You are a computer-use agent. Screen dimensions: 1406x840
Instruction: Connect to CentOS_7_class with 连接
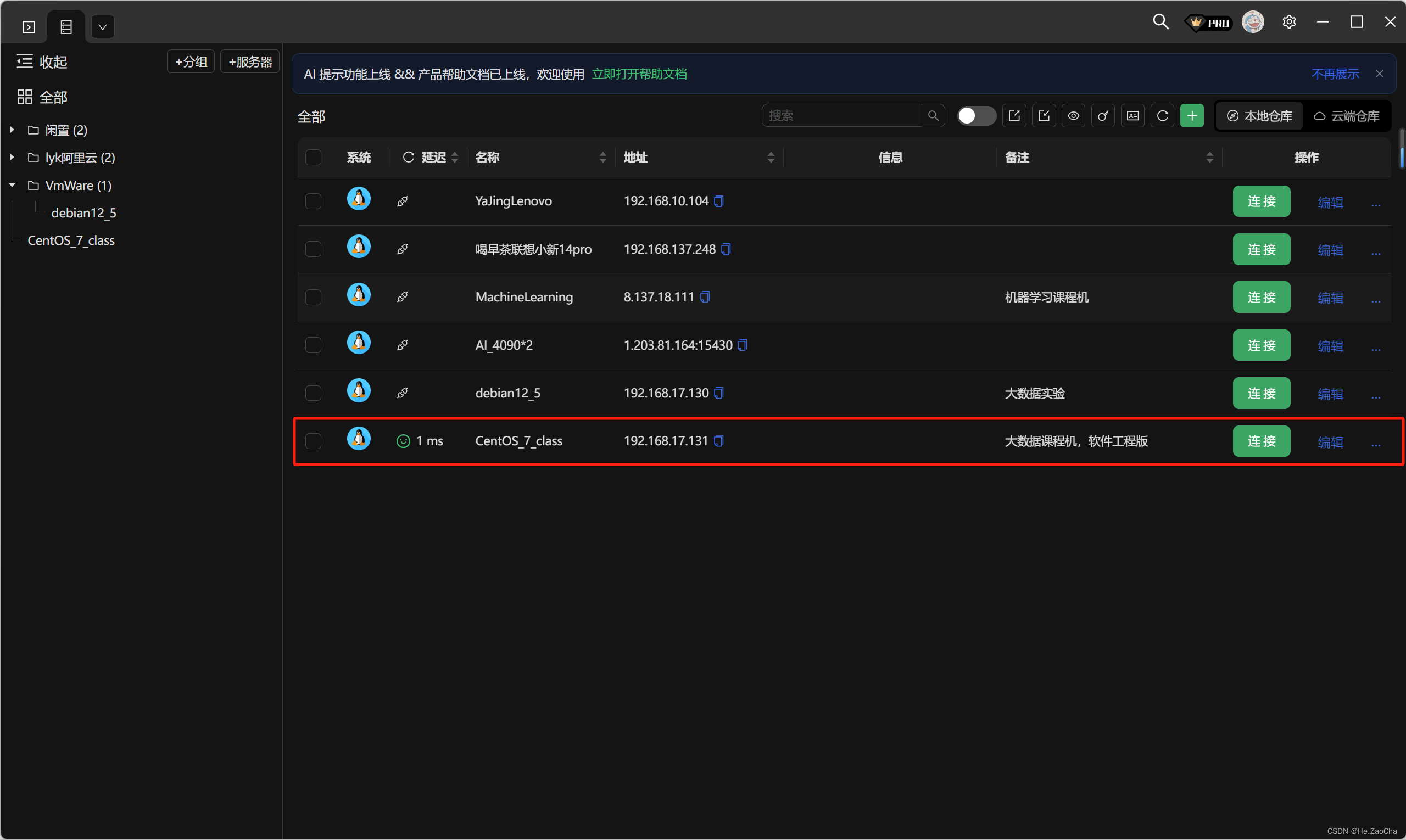[x=1261, y=441]
